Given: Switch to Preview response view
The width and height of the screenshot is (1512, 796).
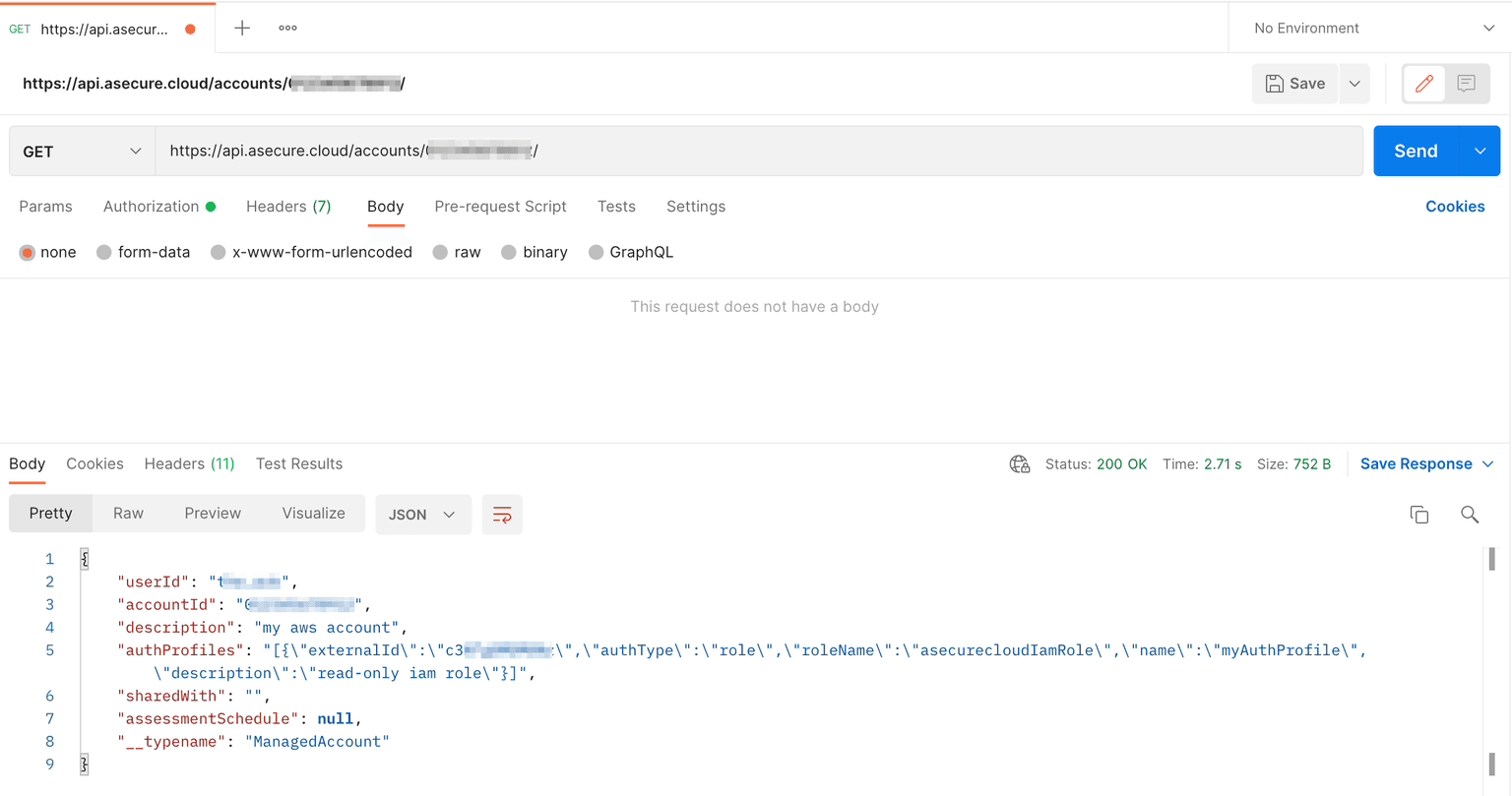Looking at the screenshot, I should pos(213,514).
